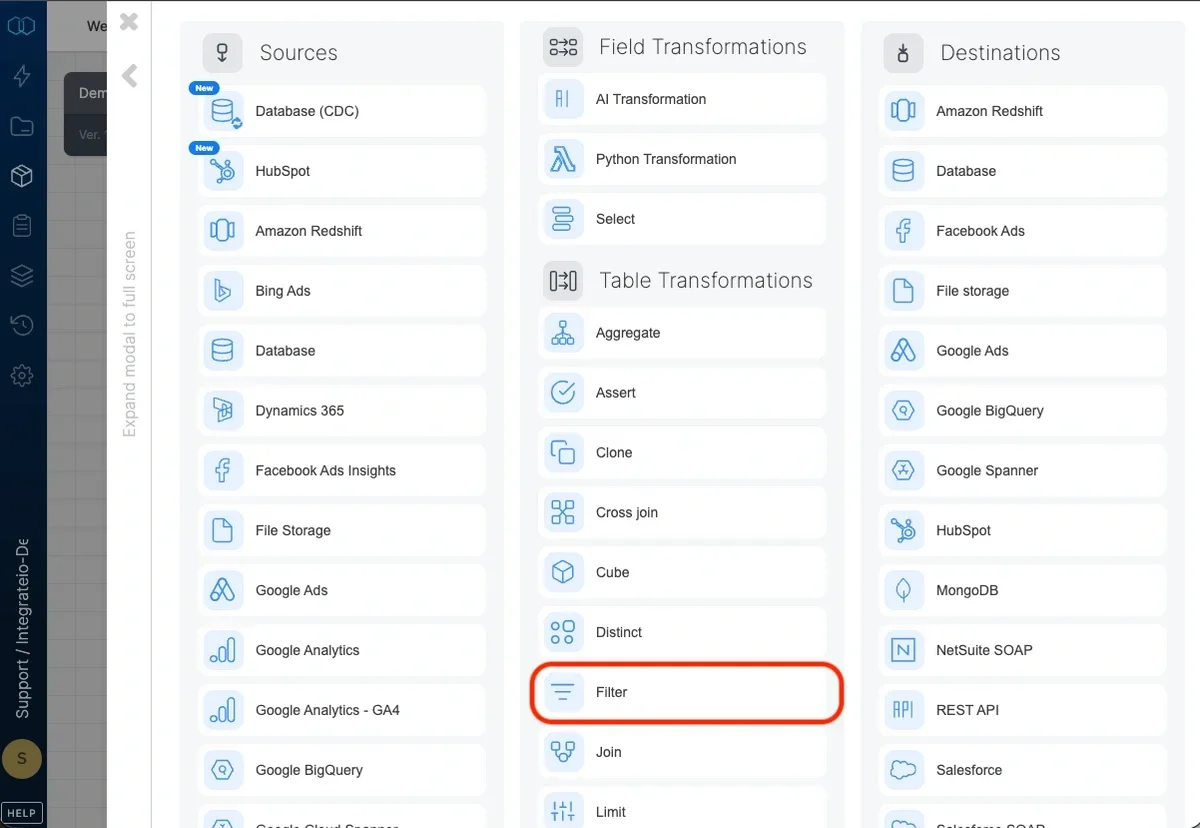Add HubSpot destination

1023,531
